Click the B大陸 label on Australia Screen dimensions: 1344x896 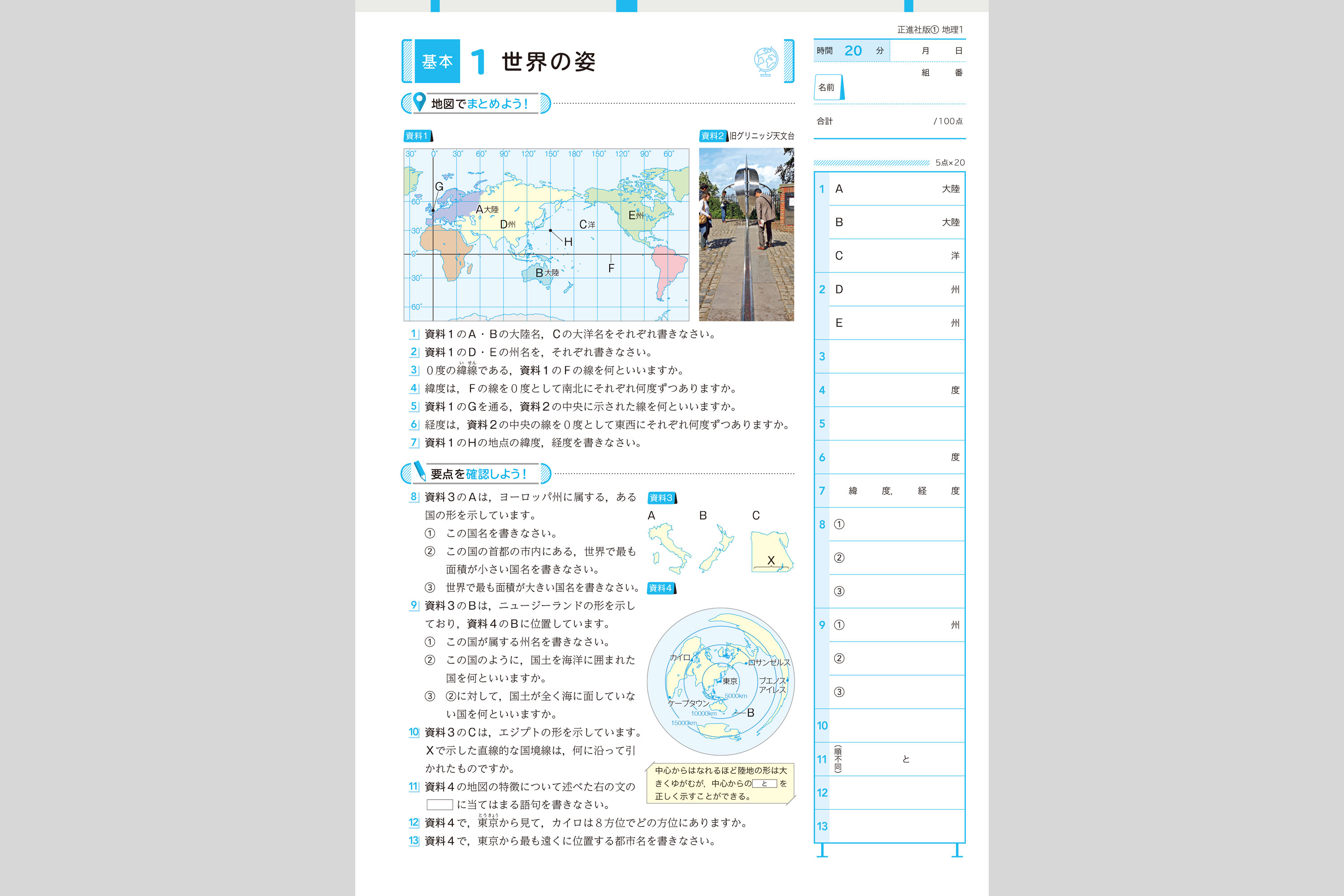547,273
